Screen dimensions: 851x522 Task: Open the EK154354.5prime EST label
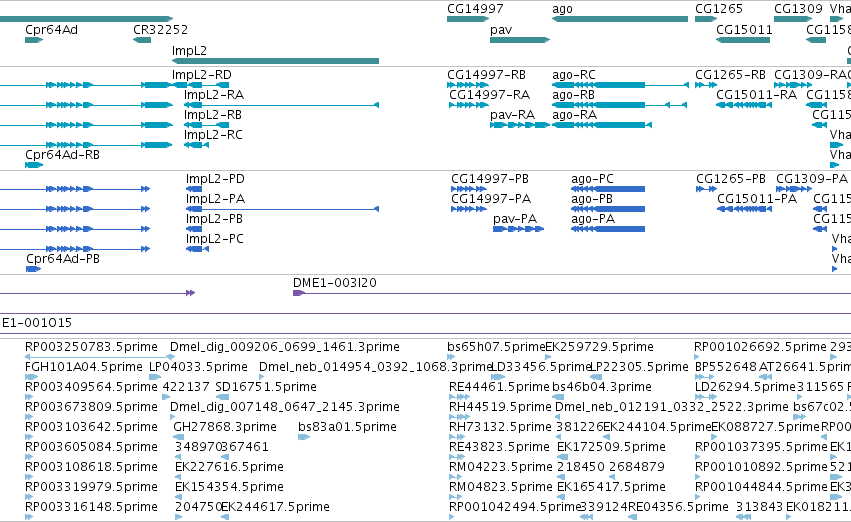pos(229,487)
